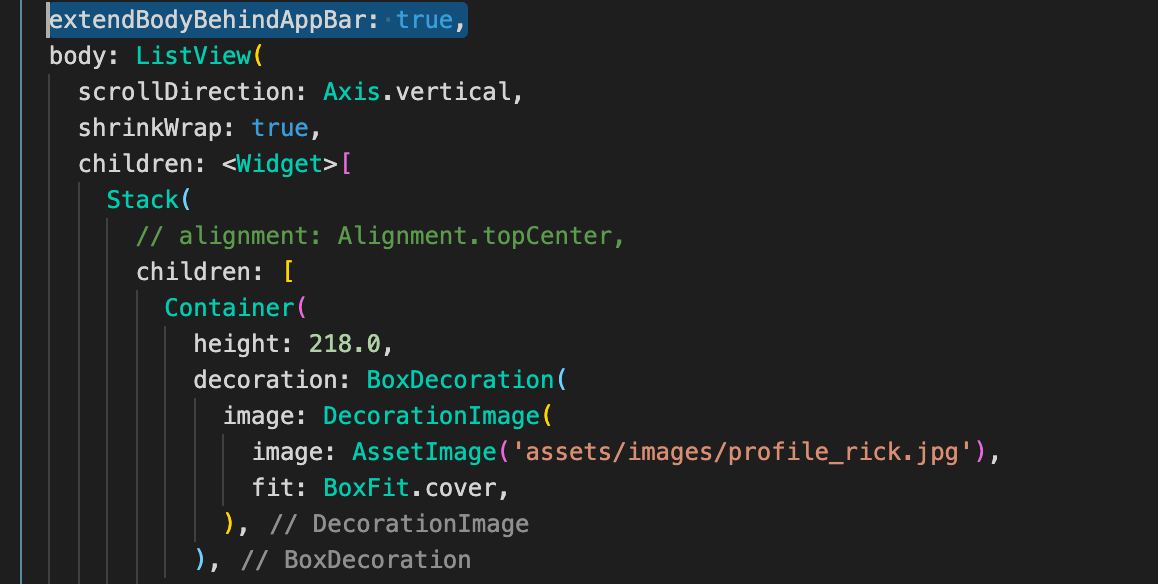Click the Stack widget name
This screenshot has width=1158, height=584.
[142, 200]
